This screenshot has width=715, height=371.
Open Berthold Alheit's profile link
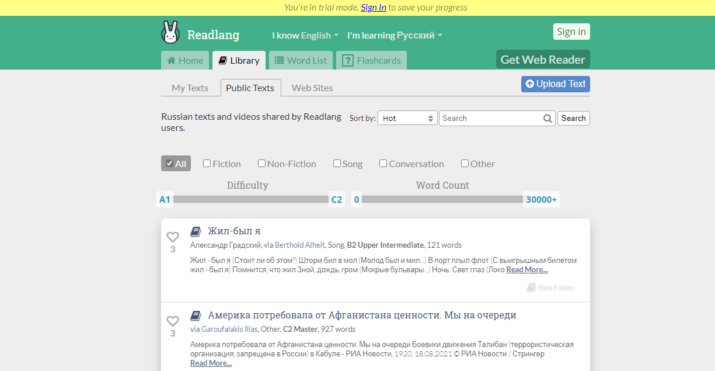[x=300, y=245]
